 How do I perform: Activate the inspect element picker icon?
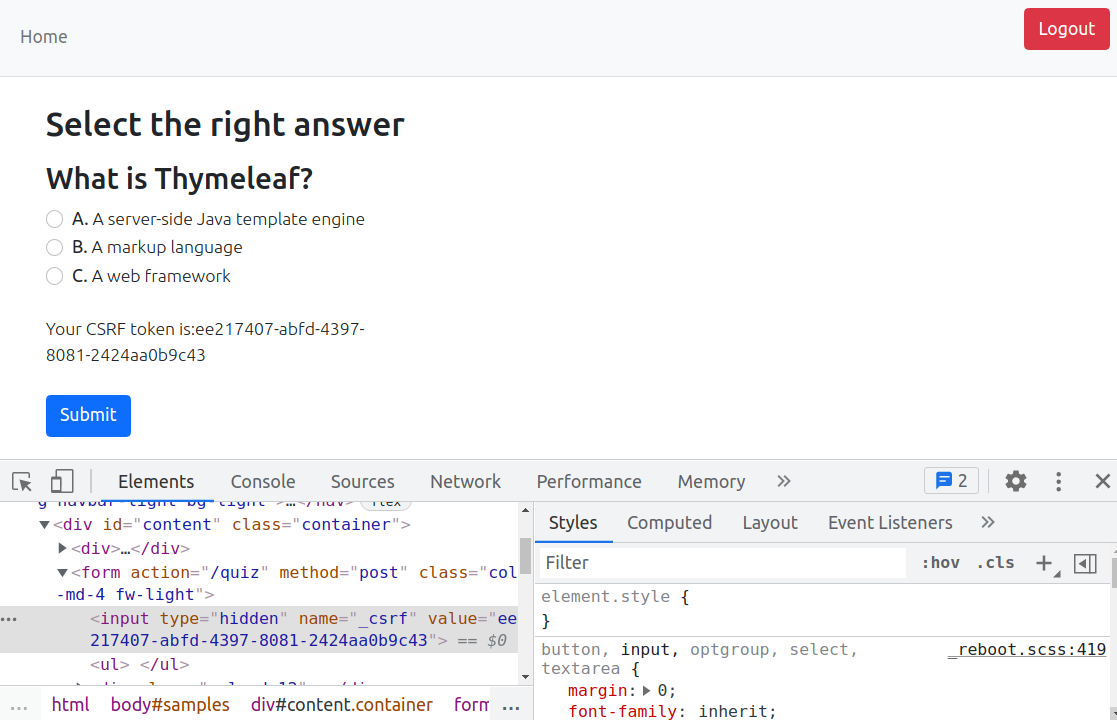[22, 482]
